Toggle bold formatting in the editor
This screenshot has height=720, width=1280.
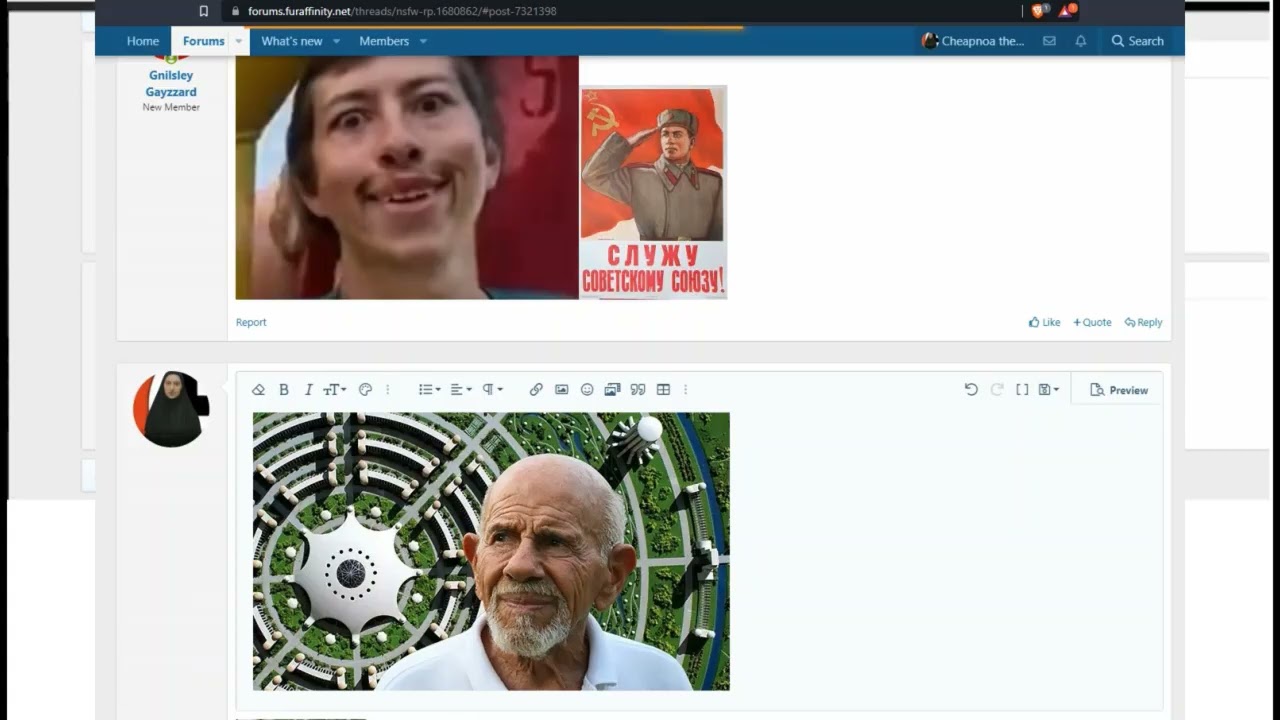pos(284,390)
